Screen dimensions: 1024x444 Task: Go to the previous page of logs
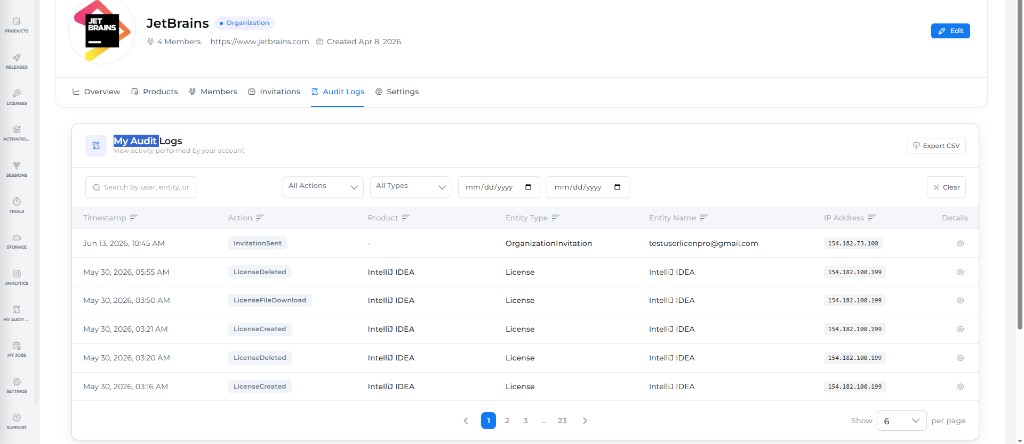tap(466, 420)
